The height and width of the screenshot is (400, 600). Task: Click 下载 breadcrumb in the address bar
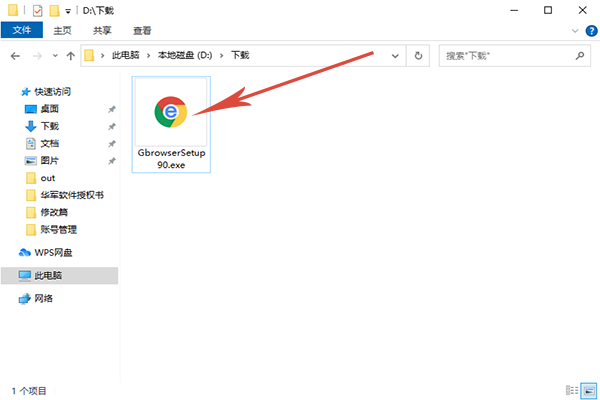[240, 56]
